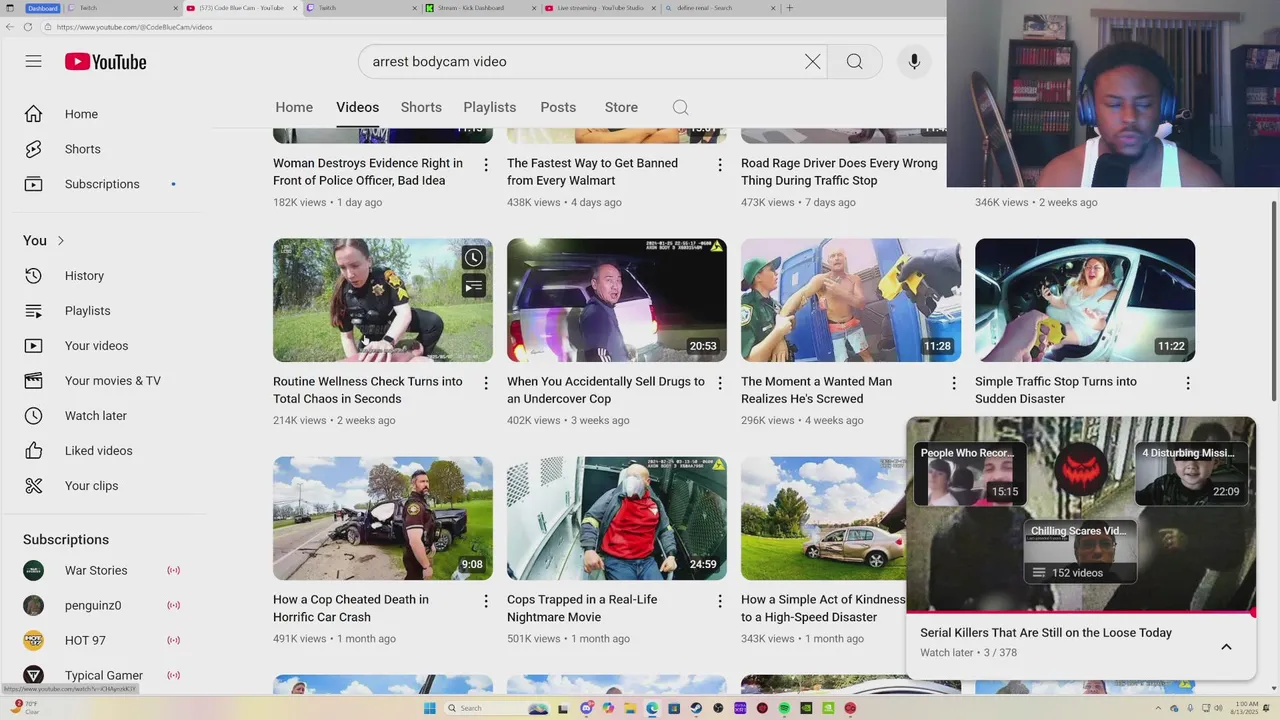Open options for Cops Trapped video
The height and width of the screenshot is (720, 1280).
point(720,601)
